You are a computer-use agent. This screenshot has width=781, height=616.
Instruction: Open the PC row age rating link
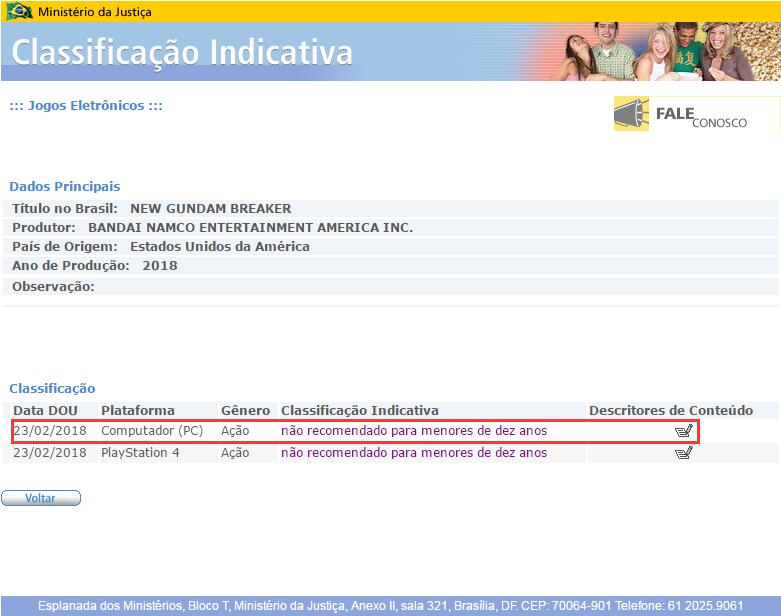pos(414,431)
